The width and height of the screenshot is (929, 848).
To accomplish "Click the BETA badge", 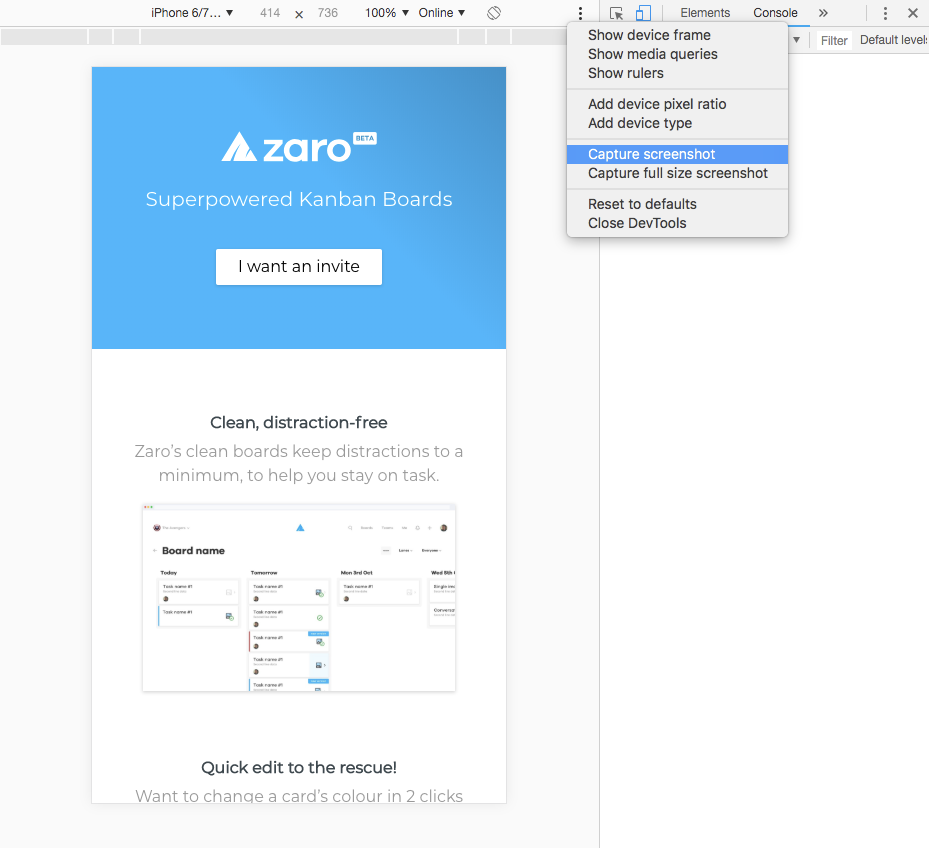I will [x=364, y=138].
